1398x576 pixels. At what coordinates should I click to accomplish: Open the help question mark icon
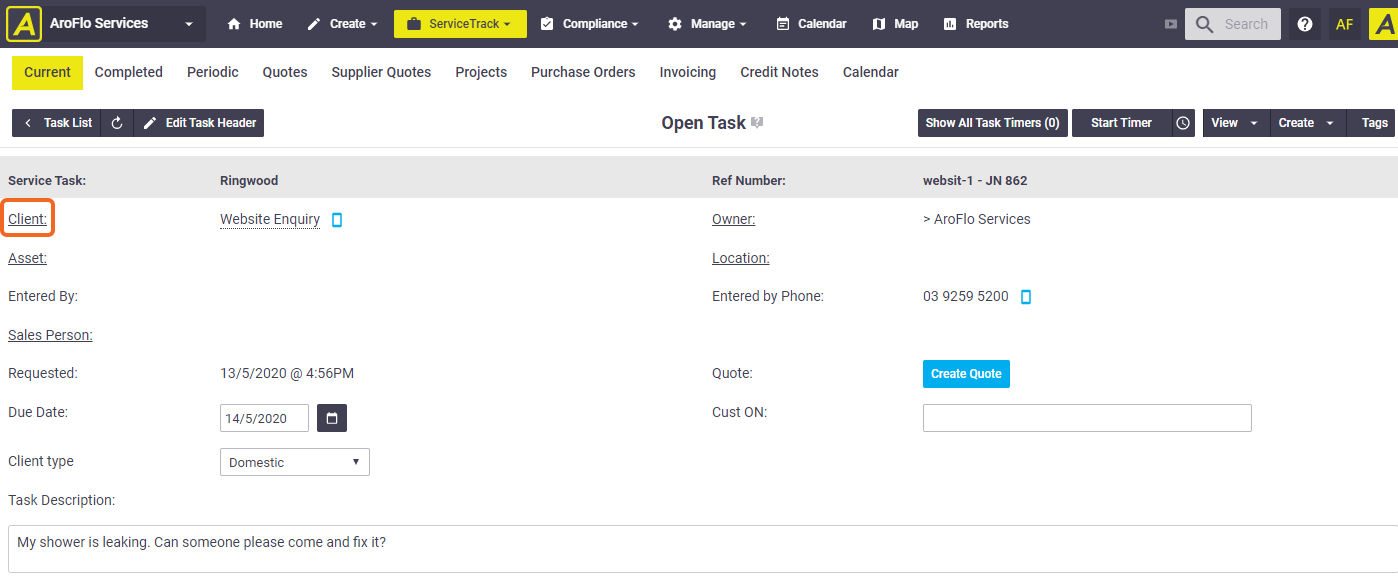point(1304,24)
